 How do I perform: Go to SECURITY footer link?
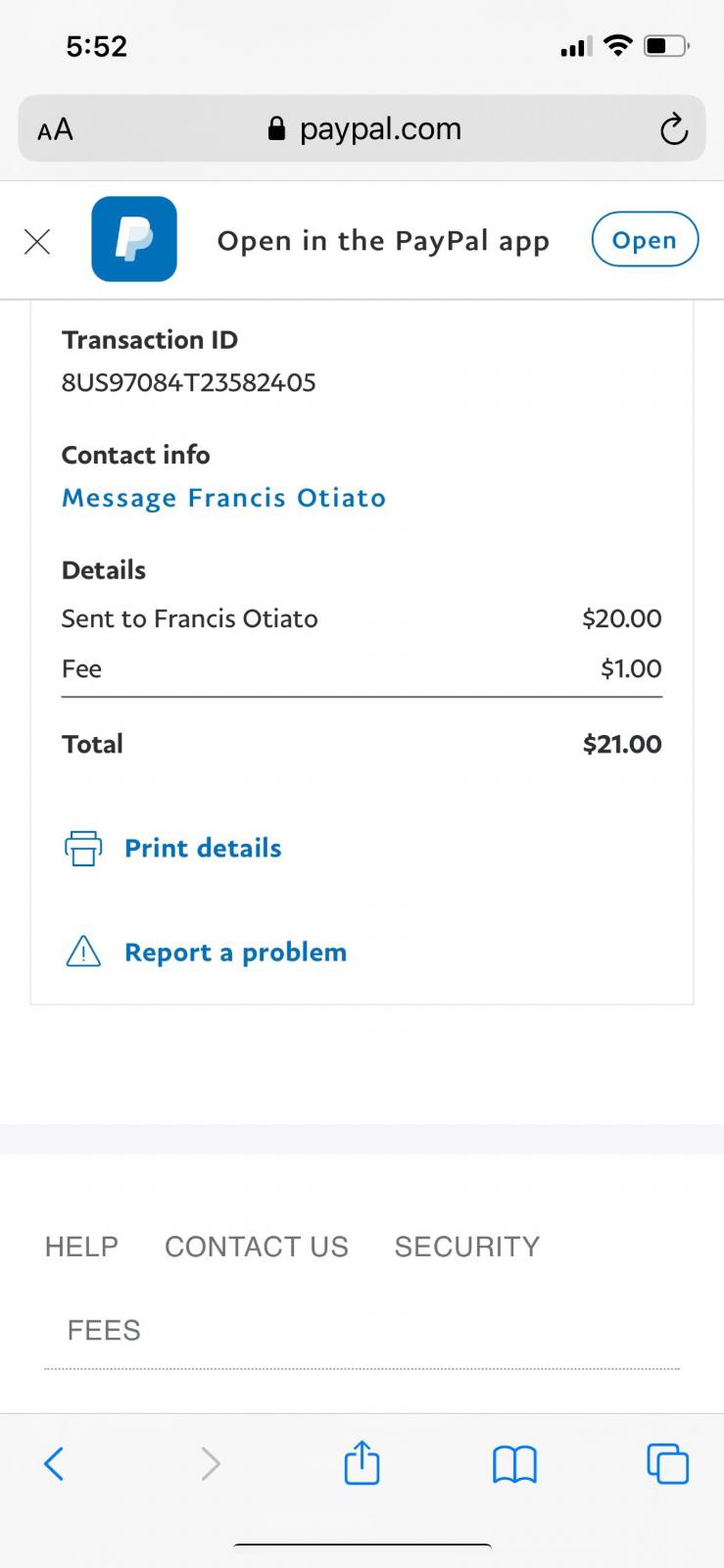[x=466, y=1247]
